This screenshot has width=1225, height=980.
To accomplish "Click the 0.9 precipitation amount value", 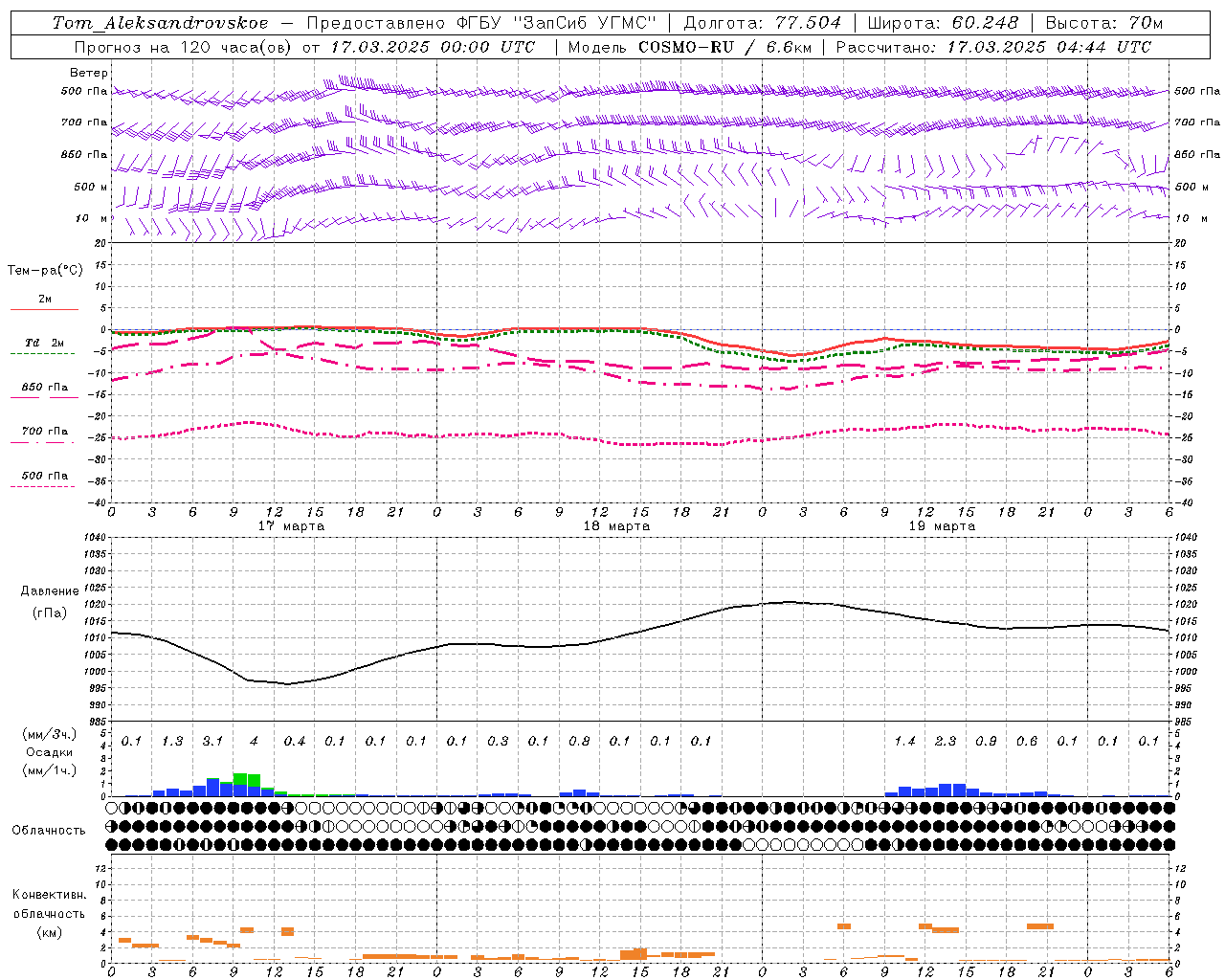I will tap(986, 742).
